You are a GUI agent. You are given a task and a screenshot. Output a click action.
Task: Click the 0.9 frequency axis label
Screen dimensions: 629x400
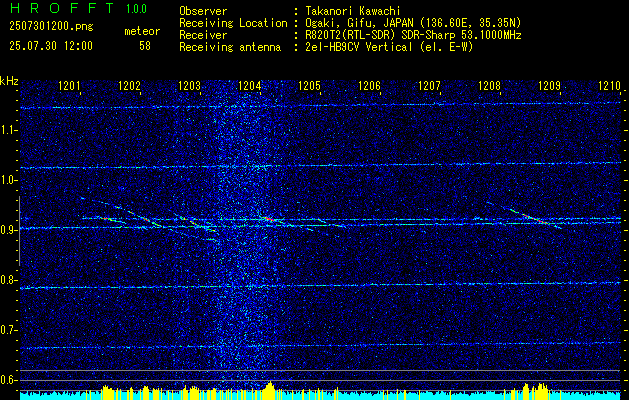coord(9,230)
